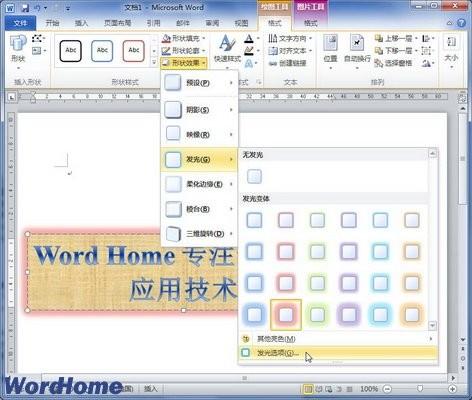Open the 形状填充 shape fill dropdown
Image resolution: width=472 pixels, height=400 pixels.
coord(184,38)
